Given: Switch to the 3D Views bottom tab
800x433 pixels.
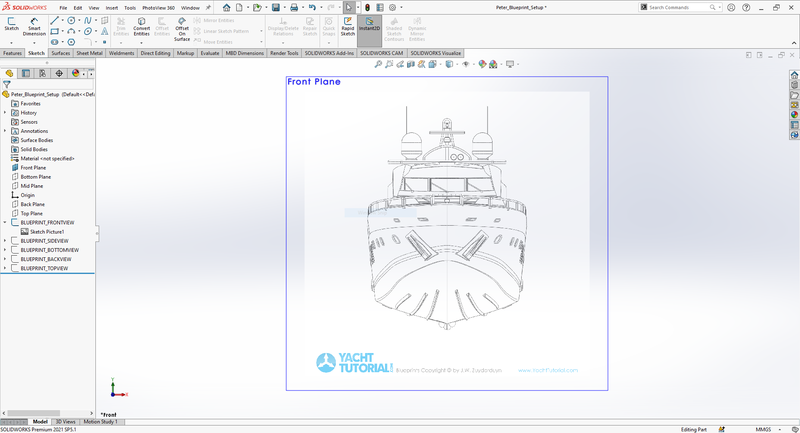Looking at the screenshot, I should pos(65,422).
